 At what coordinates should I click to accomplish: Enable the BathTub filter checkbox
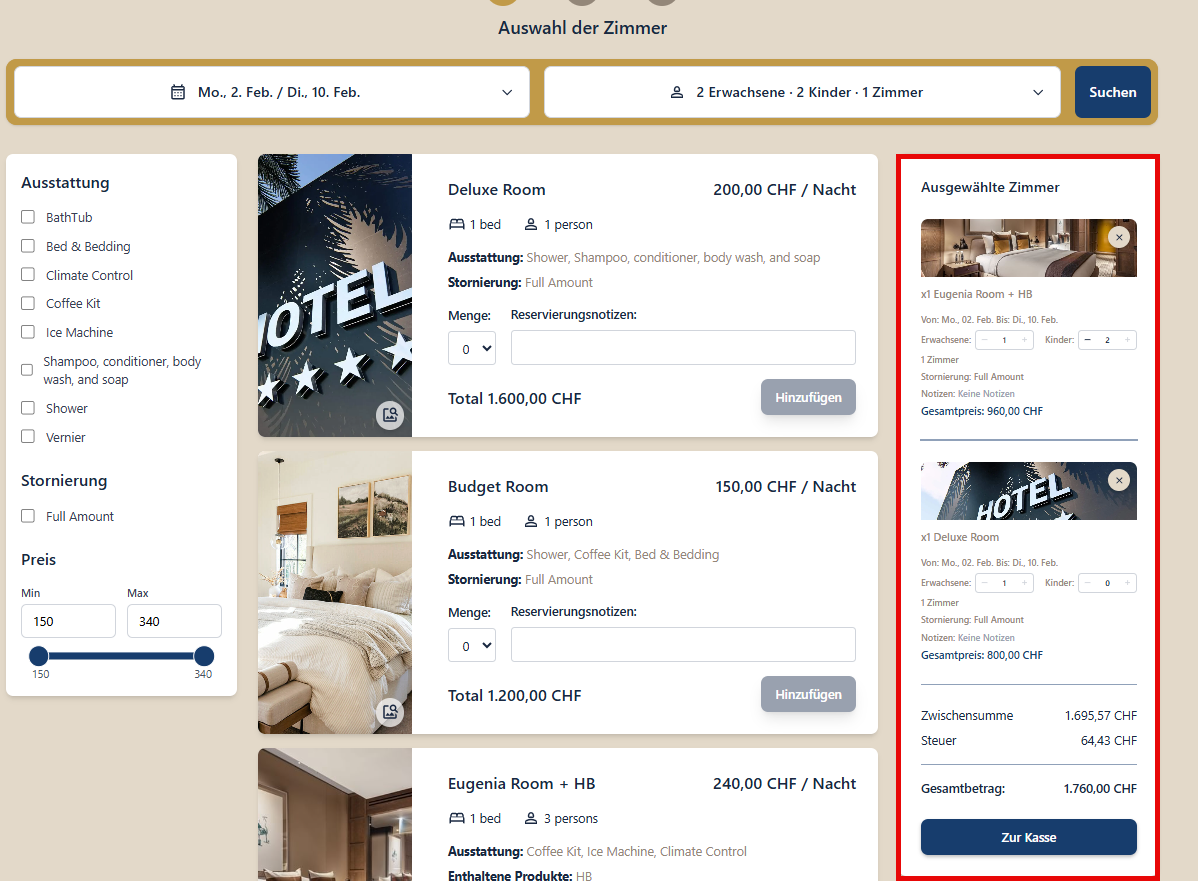pos(28,217)
